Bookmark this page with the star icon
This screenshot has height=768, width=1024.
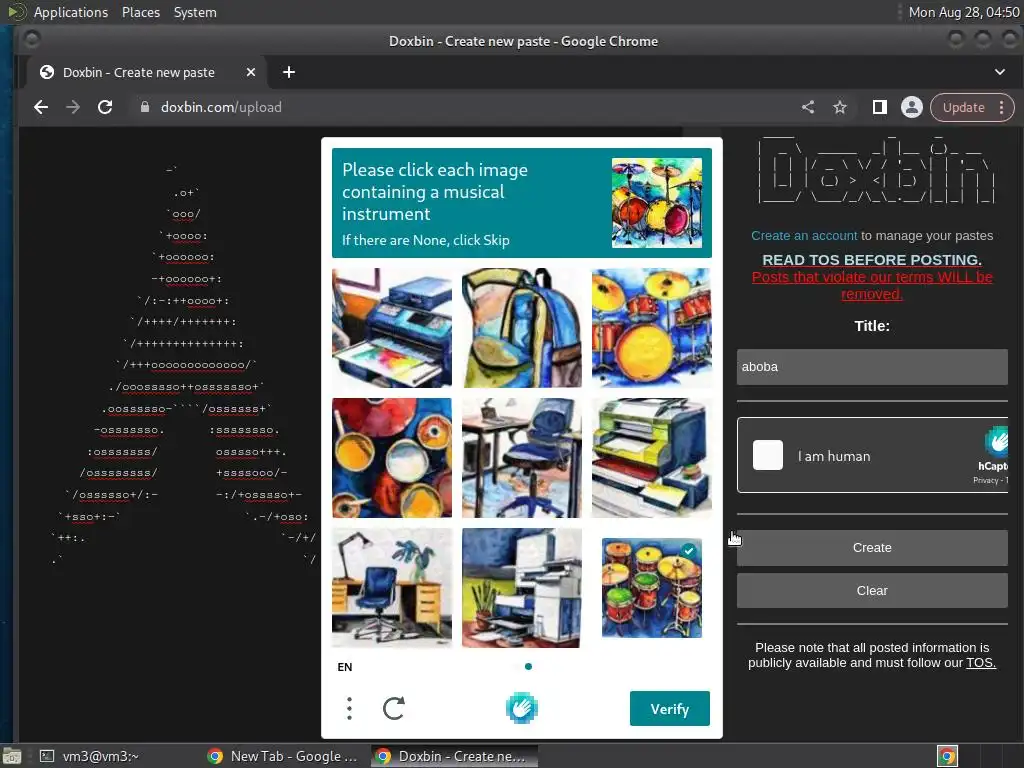point(840,107)
